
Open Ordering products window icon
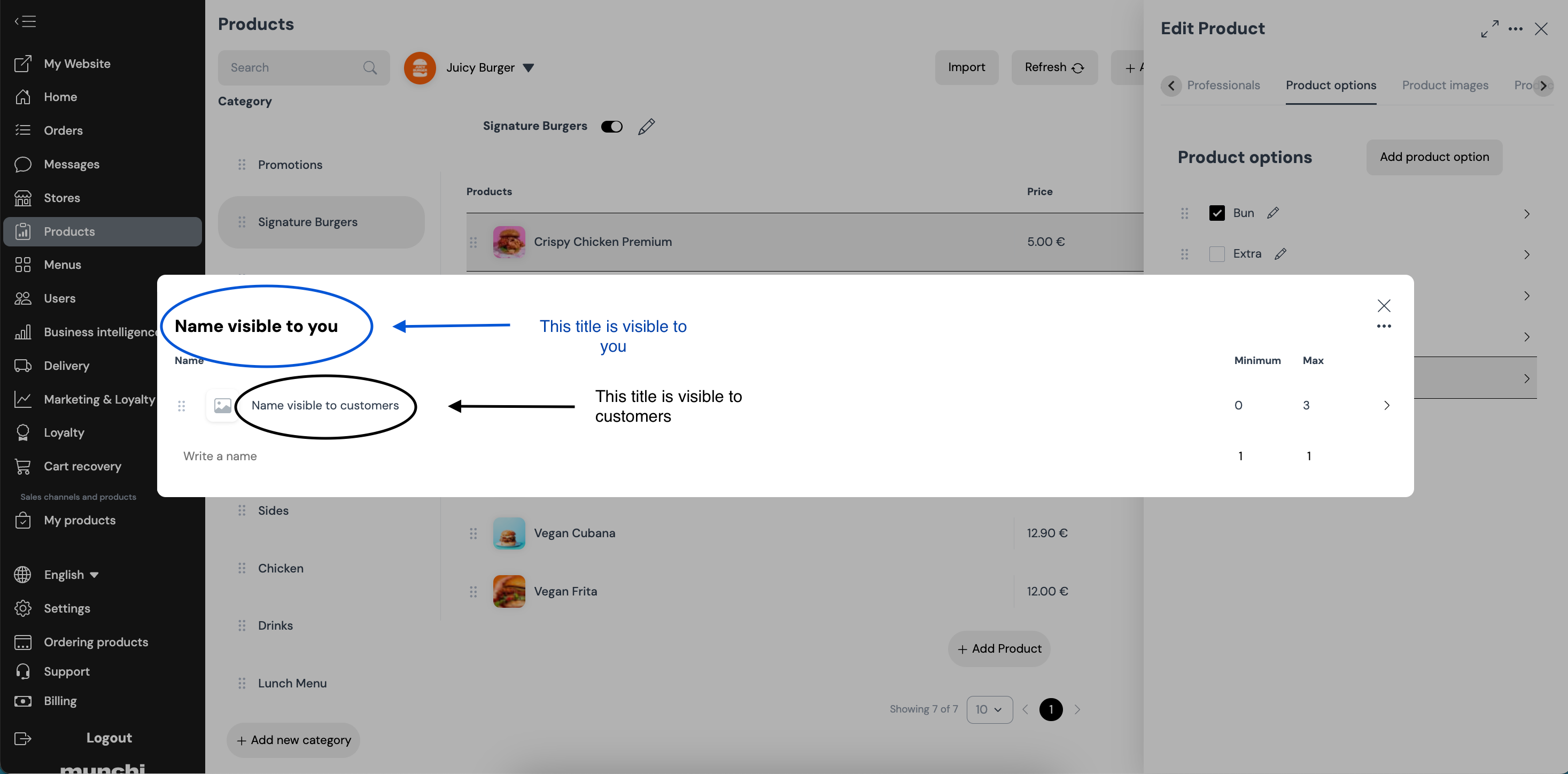pos(23,642)
